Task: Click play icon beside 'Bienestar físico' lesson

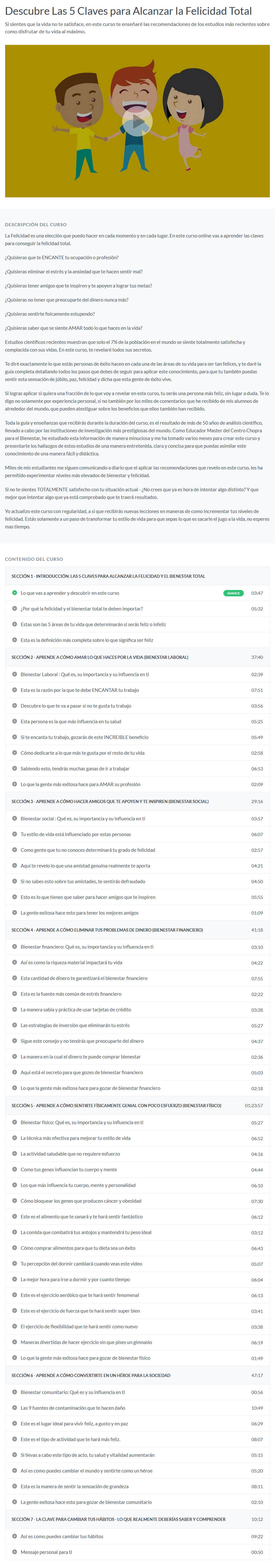Action: click(x=15, y=1122)
